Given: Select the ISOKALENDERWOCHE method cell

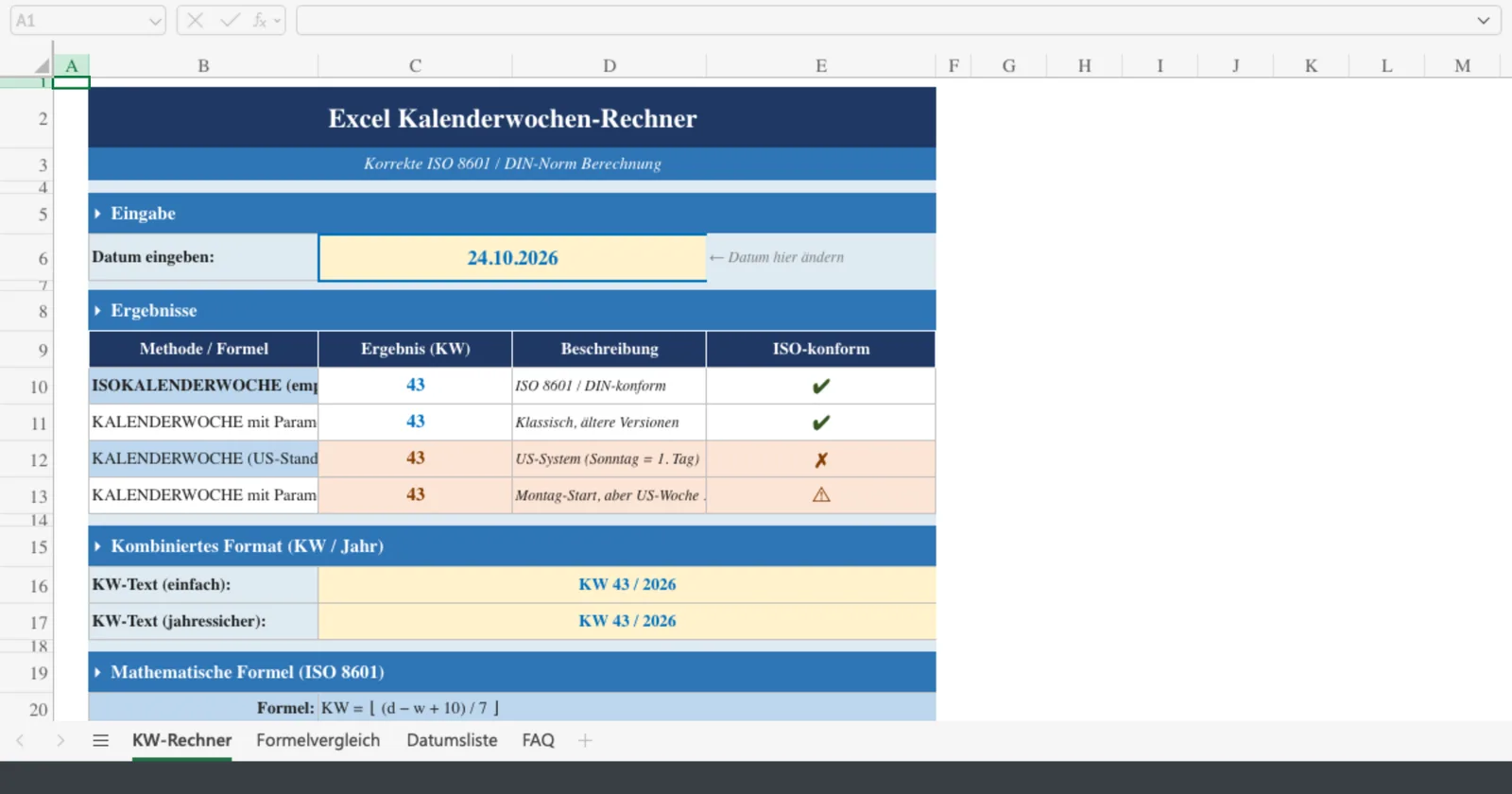Looking at the screenshot, I should coord(203,386).
